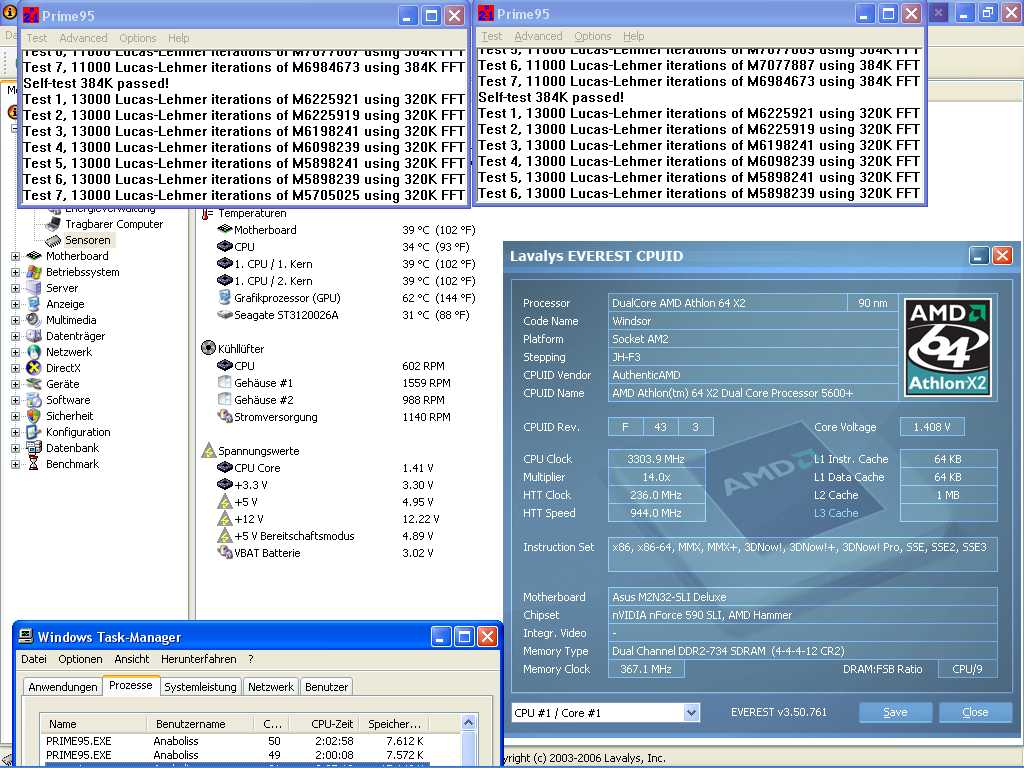Click the Temperaturen thermometer icon
The height and width of the screenshot is (768, 1024).
208,214
